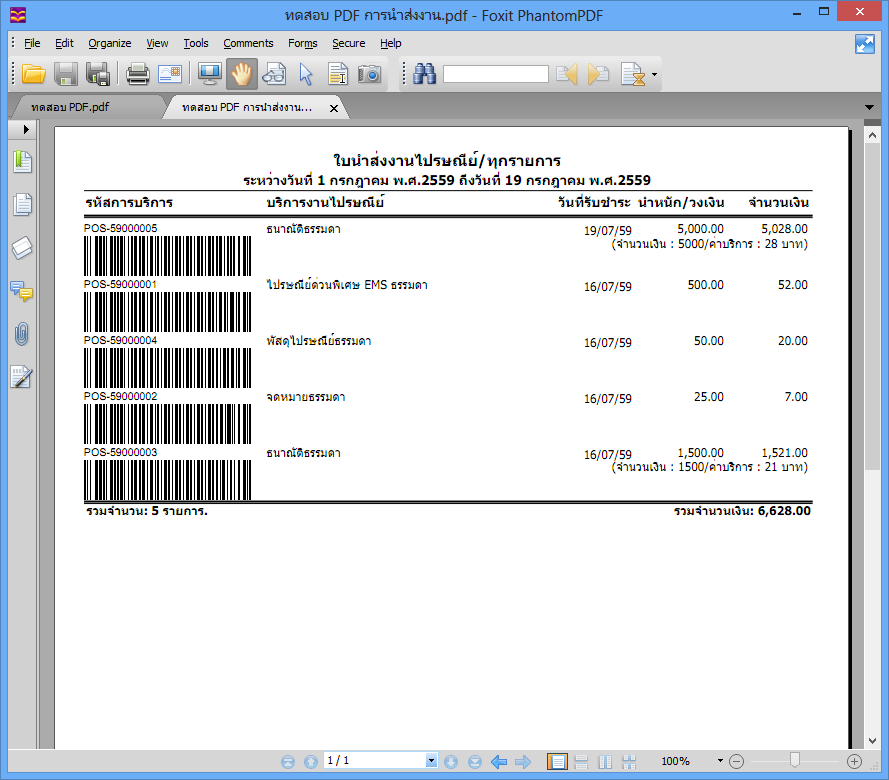Open the View menu

(x=157, y=43)
